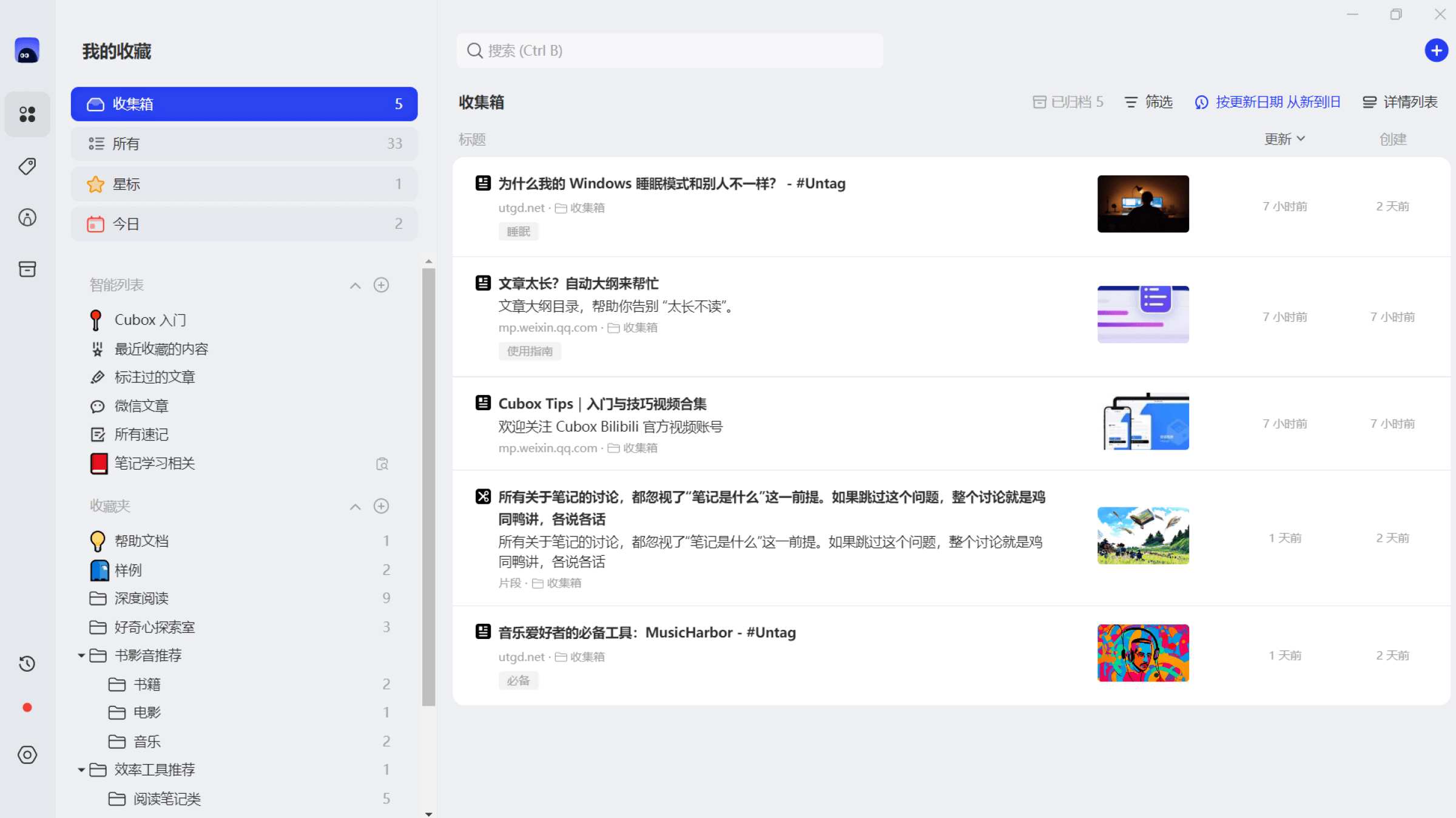This screenshot has height=818, width=1456.
Task: Click the 创建 column header
Action: [1392, 139]
